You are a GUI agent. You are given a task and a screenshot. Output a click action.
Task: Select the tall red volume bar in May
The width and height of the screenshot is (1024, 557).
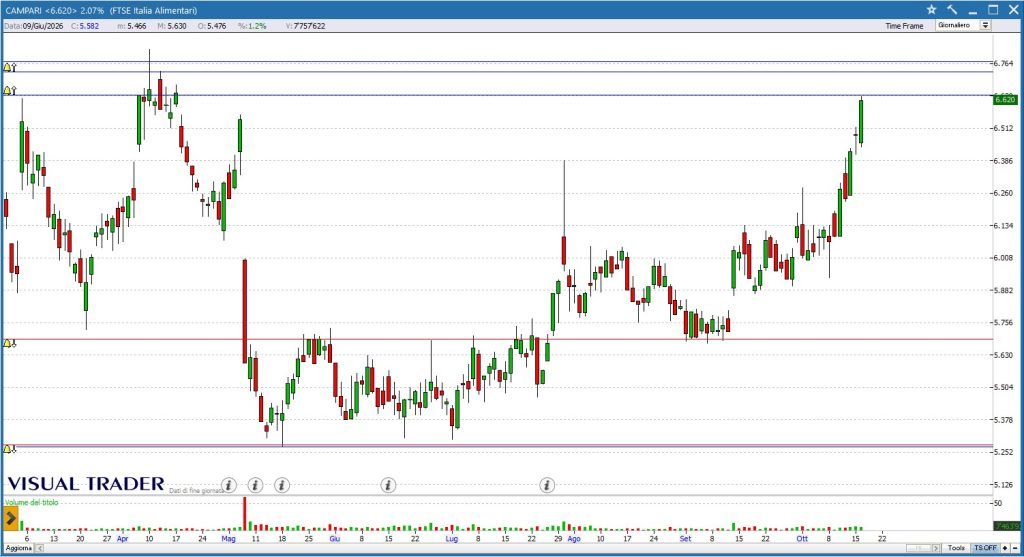(245, 513)
